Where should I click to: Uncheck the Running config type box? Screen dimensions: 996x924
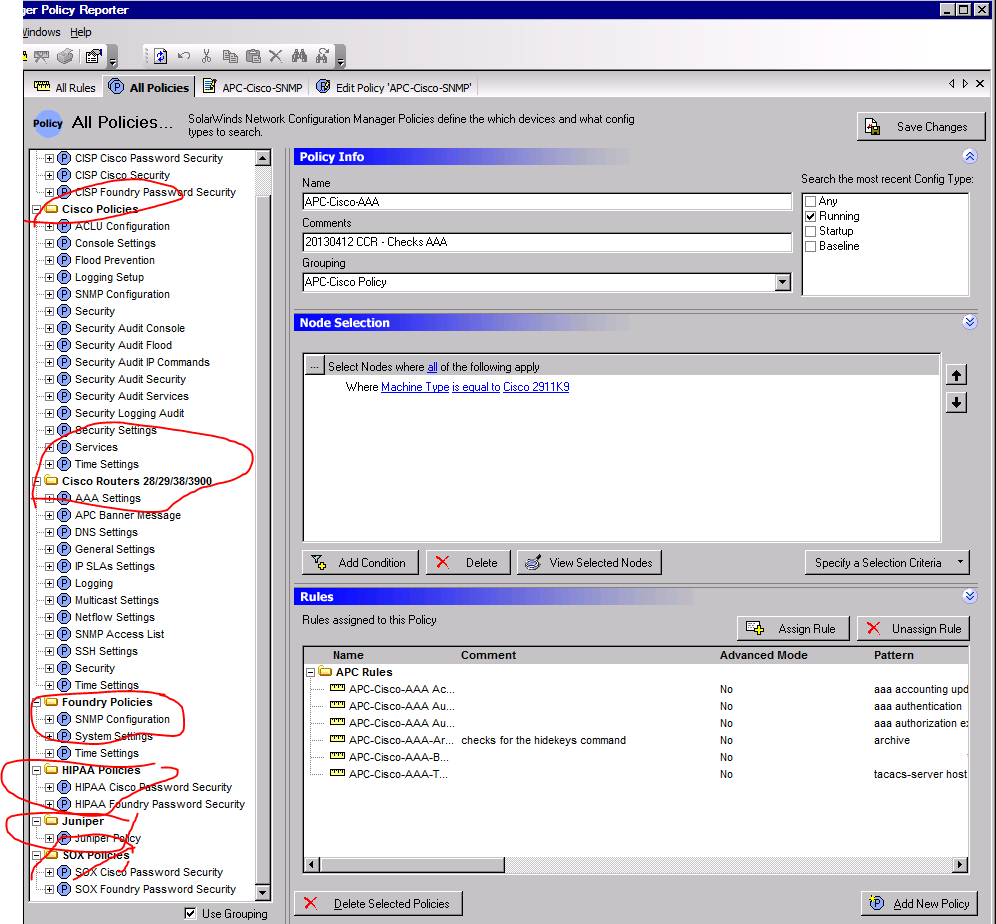(811, 217)
